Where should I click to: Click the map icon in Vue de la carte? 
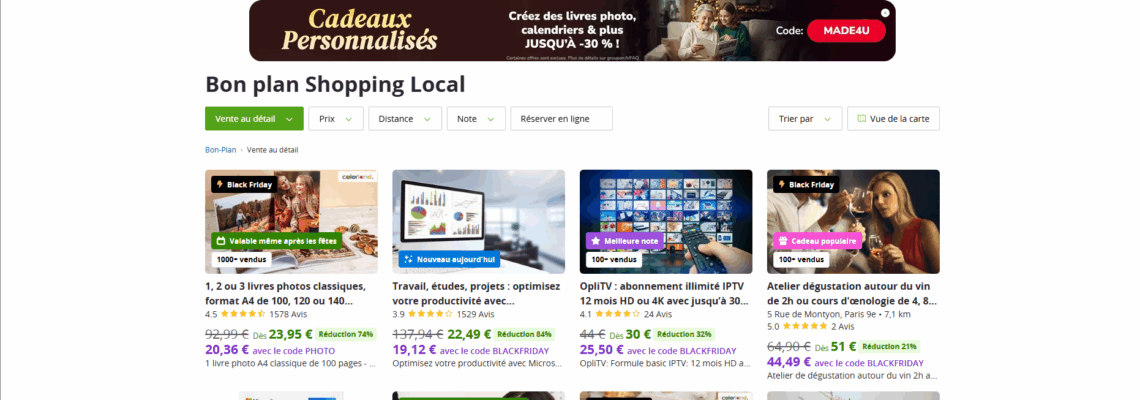coord(862,119)
